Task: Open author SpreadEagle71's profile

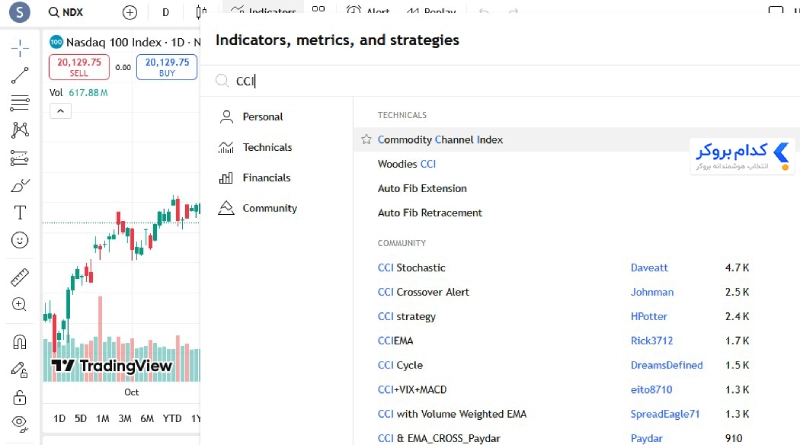Action: (x=665, y=414)
